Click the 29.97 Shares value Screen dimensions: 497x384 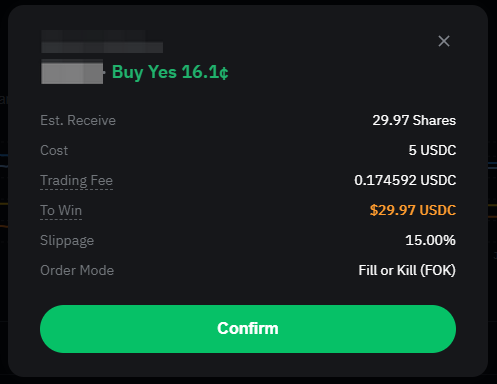point(414,120)
